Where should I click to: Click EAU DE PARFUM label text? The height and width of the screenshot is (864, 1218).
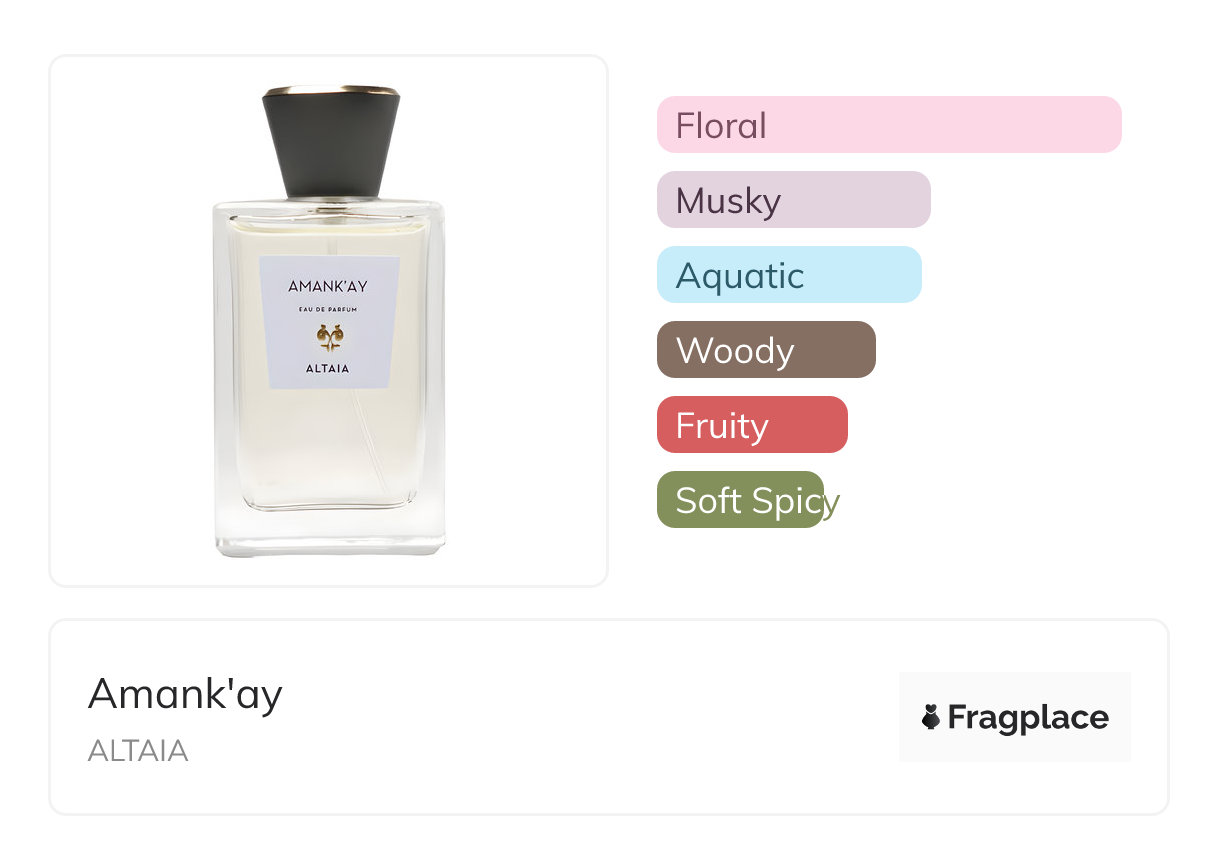[x=329, y=311]
